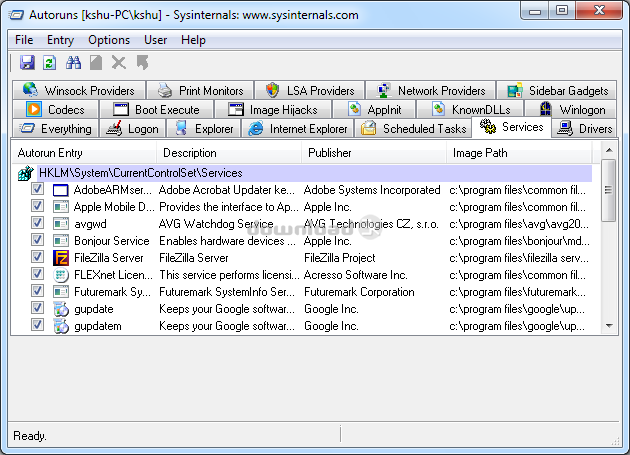
Task: Sort by the Autorun Entry column header
Action: pyautogui.click(x=84, y=153)
